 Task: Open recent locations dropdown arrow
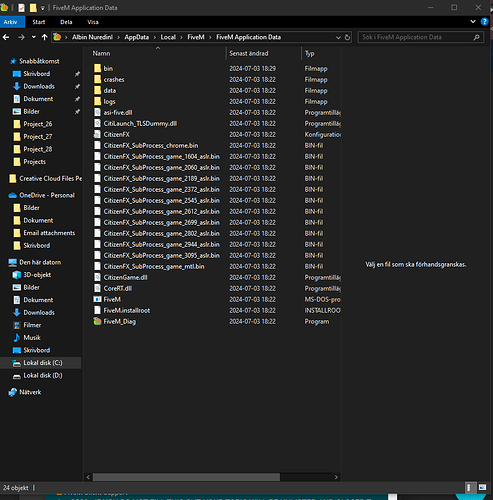pos(34,37)
